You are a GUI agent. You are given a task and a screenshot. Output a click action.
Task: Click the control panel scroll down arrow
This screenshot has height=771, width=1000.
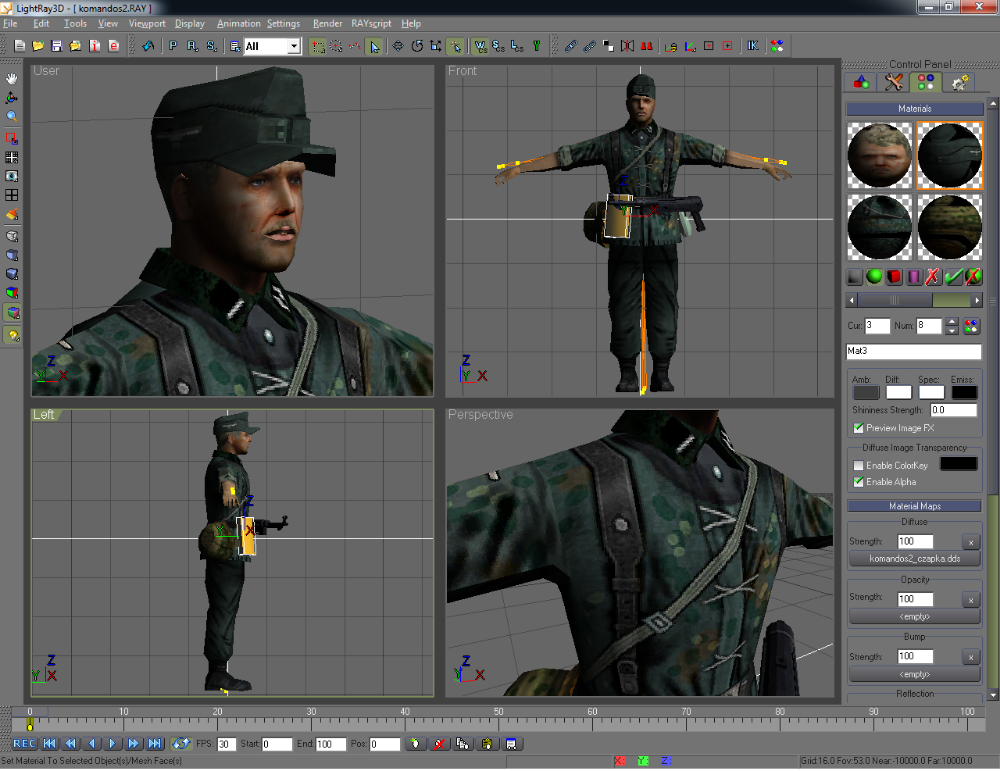993,695
